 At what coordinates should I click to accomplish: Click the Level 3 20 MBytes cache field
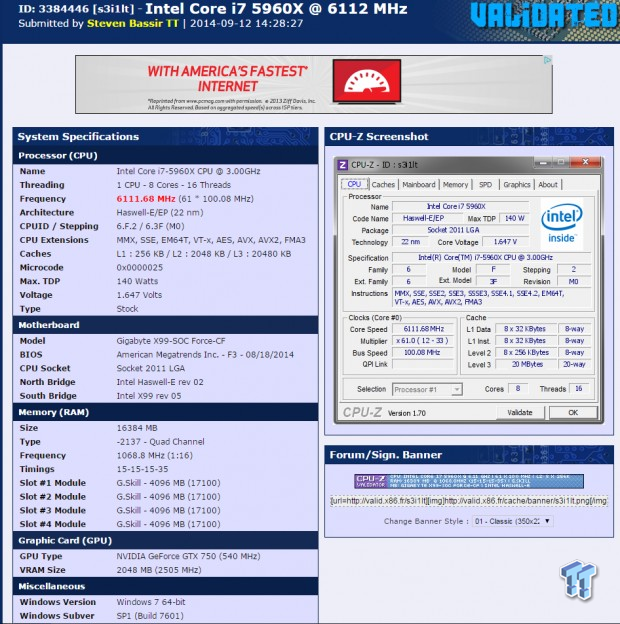point(526,365)
